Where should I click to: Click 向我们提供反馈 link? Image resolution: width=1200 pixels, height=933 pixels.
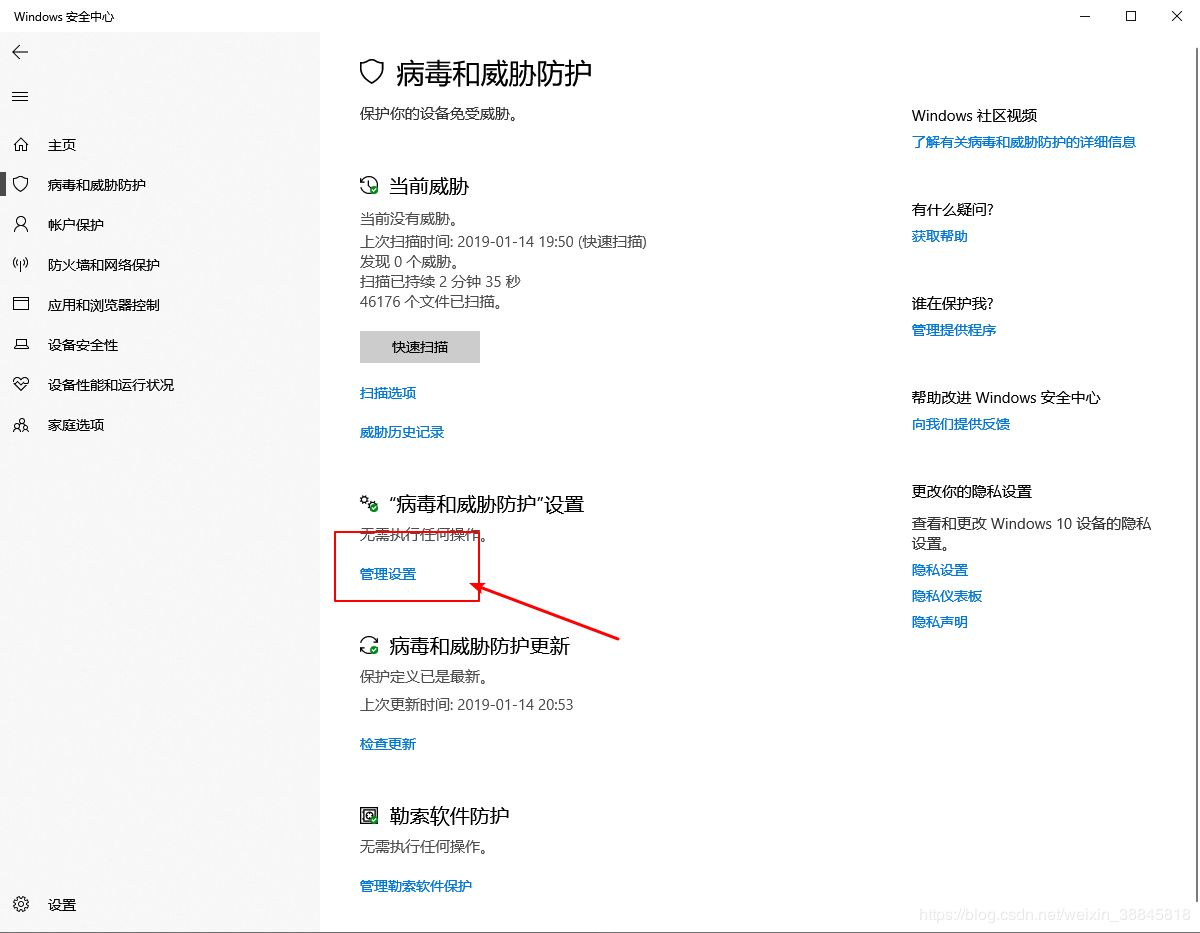(x=961, y=424)
